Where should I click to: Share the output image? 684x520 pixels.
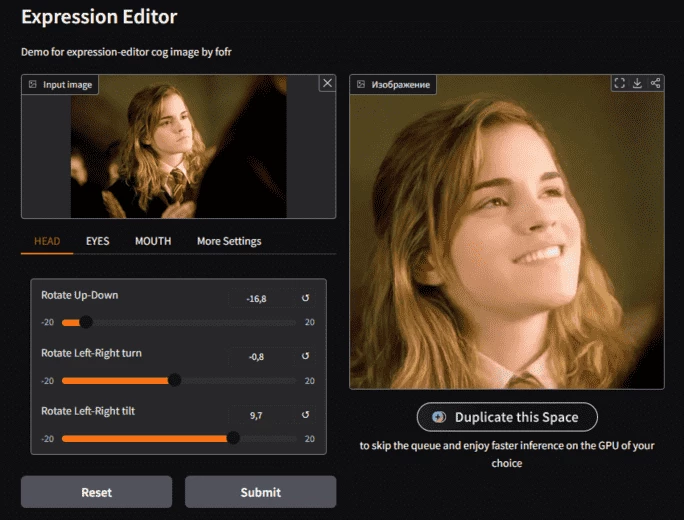[x=655, y=83]
